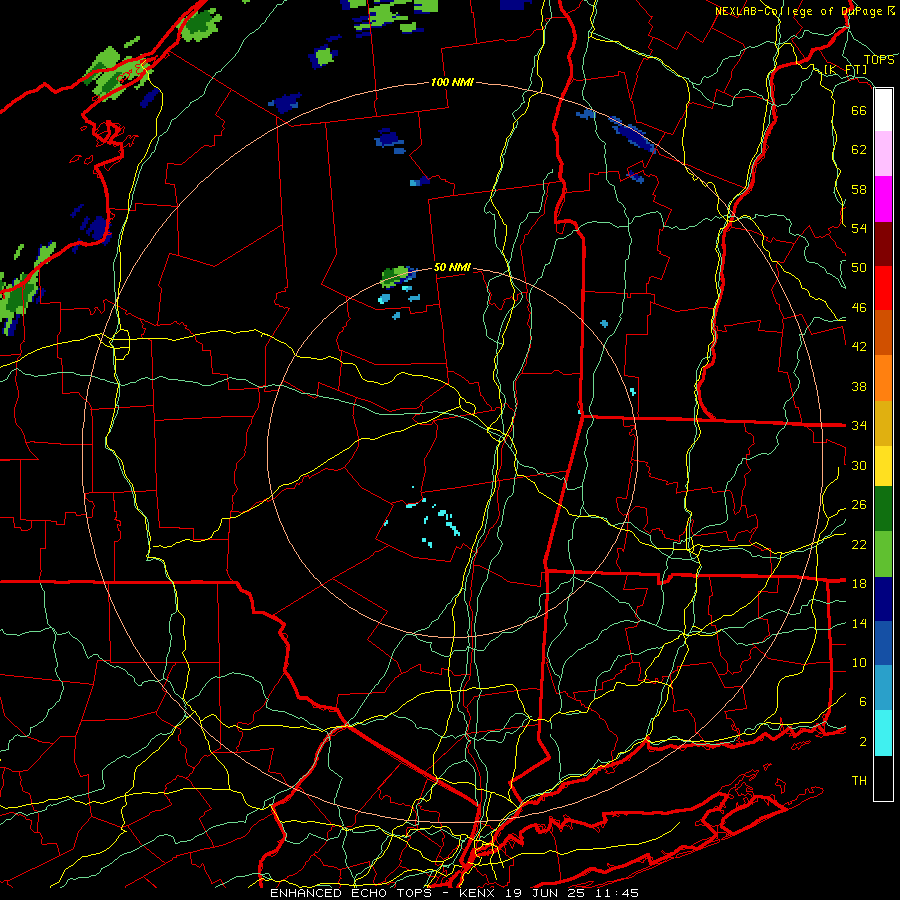Click the yellow swatch between 30 and 34
This screenshot has width=900, height=900.
click(x=883, y=466)
